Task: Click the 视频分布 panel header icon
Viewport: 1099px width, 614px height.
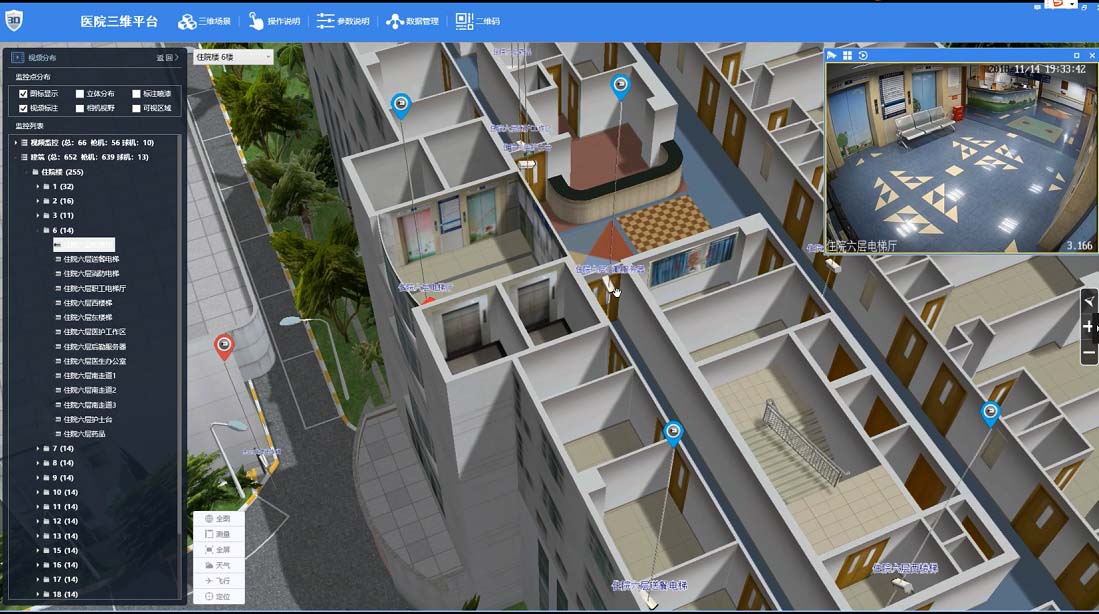Action: pyautogui.click(x=18, y=57)
